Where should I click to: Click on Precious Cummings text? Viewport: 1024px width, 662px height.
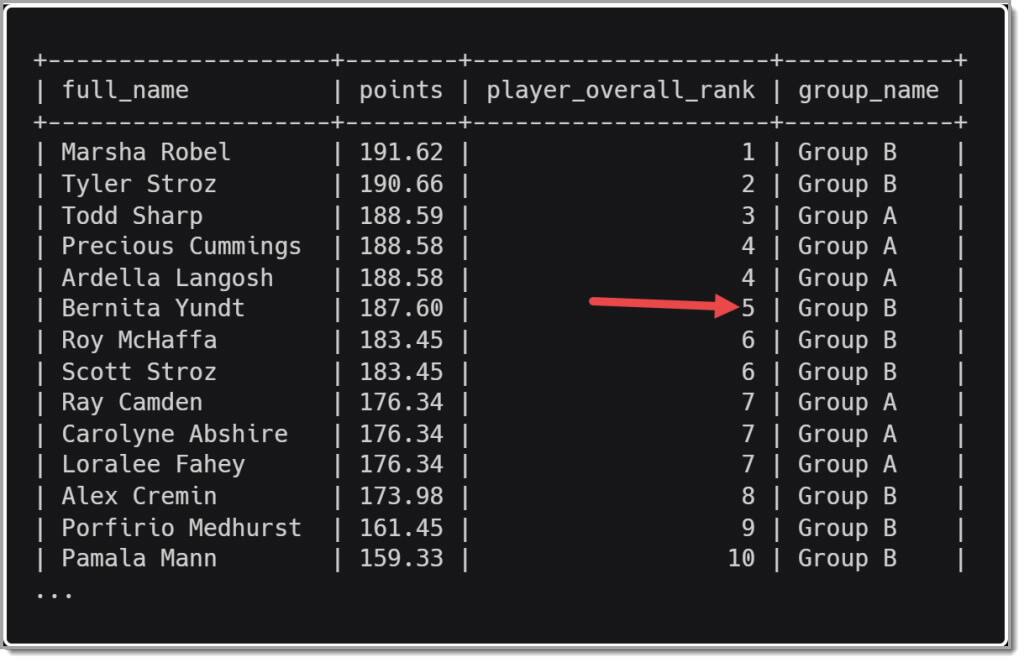pyautogui.click(x=181, y=247)
